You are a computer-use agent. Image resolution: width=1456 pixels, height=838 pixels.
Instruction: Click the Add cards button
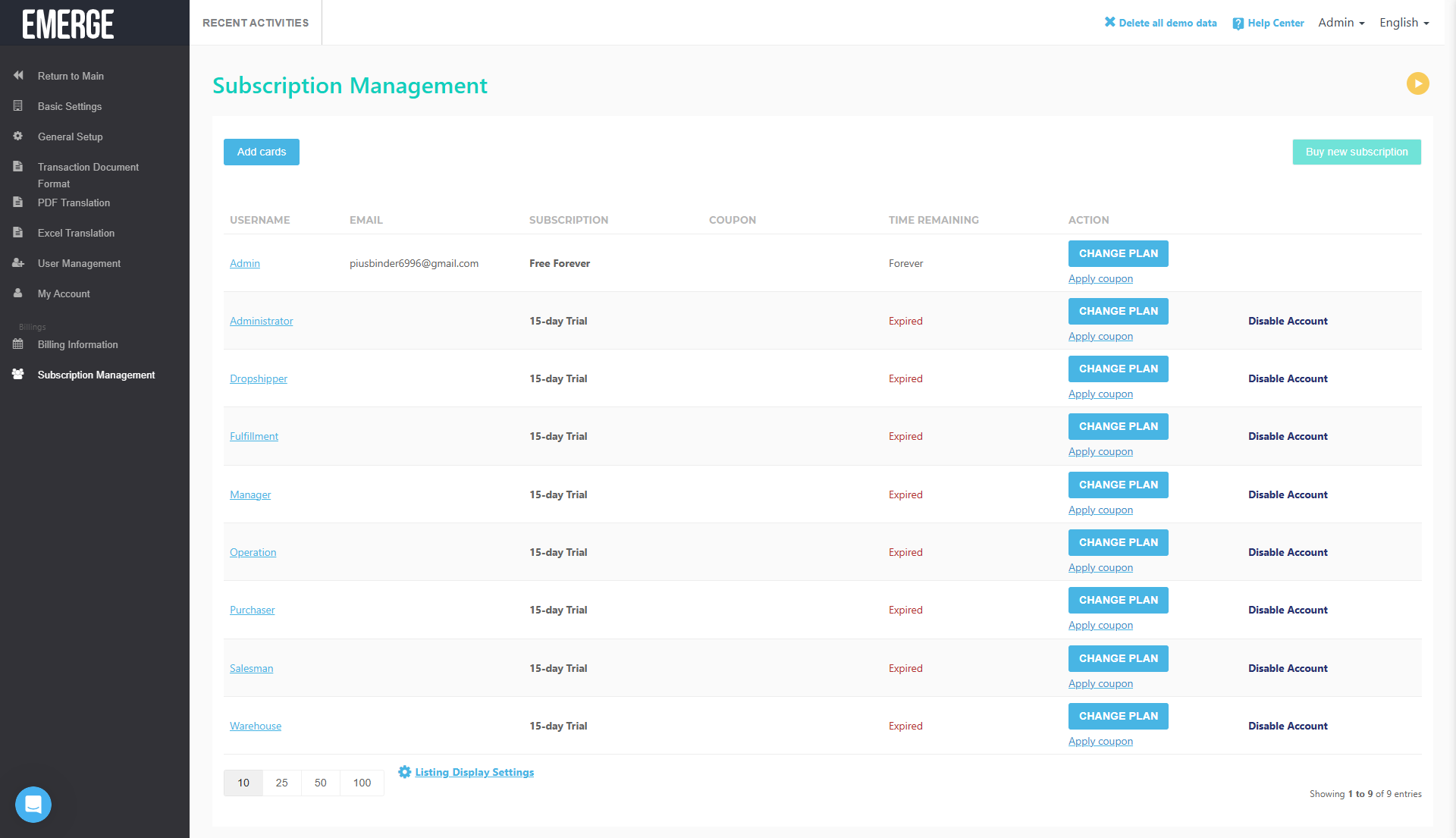[262, 152]
